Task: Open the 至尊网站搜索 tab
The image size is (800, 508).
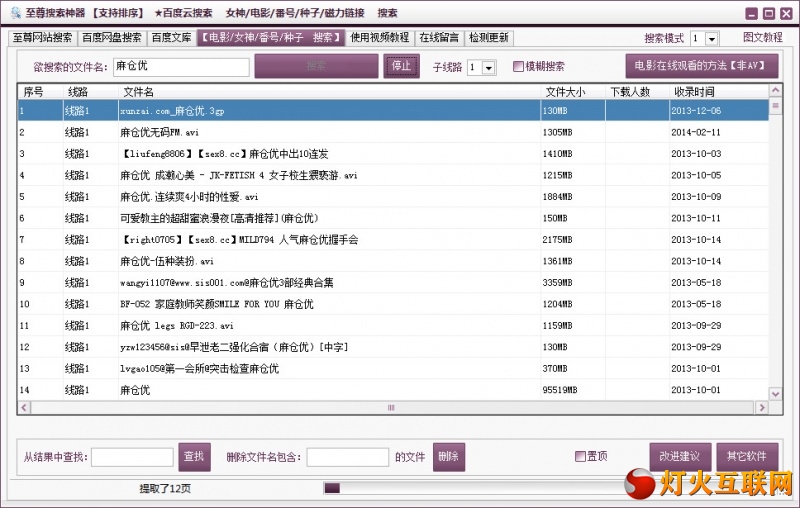Action: (x=42, y=38)
